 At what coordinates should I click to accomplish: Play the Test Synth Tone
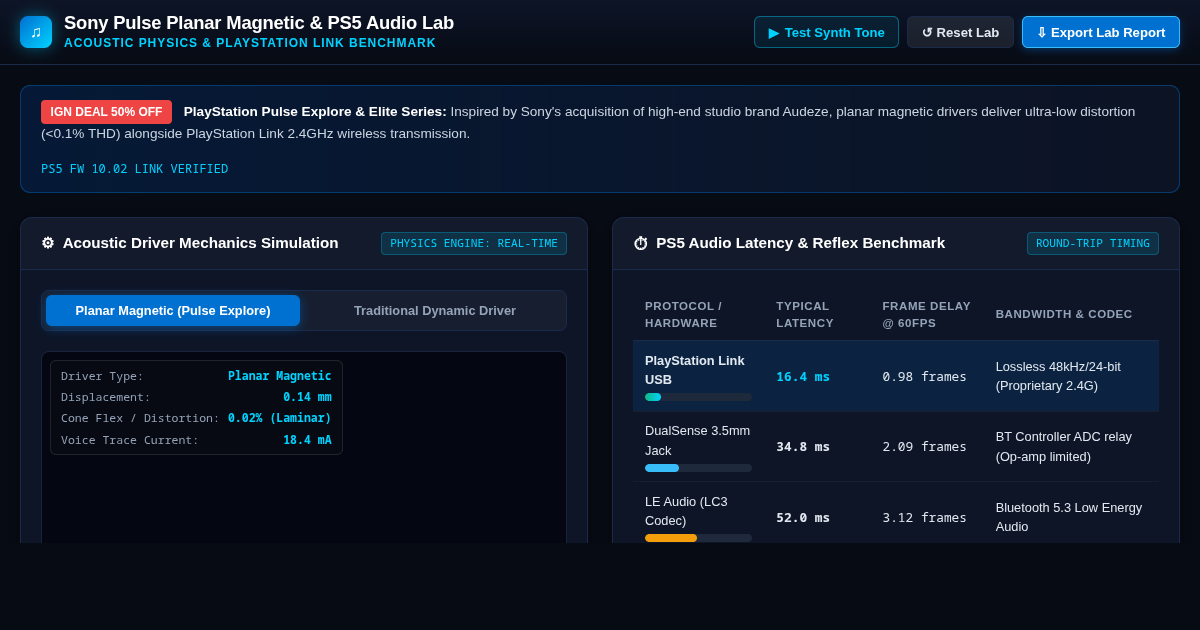tap(826, 32)
